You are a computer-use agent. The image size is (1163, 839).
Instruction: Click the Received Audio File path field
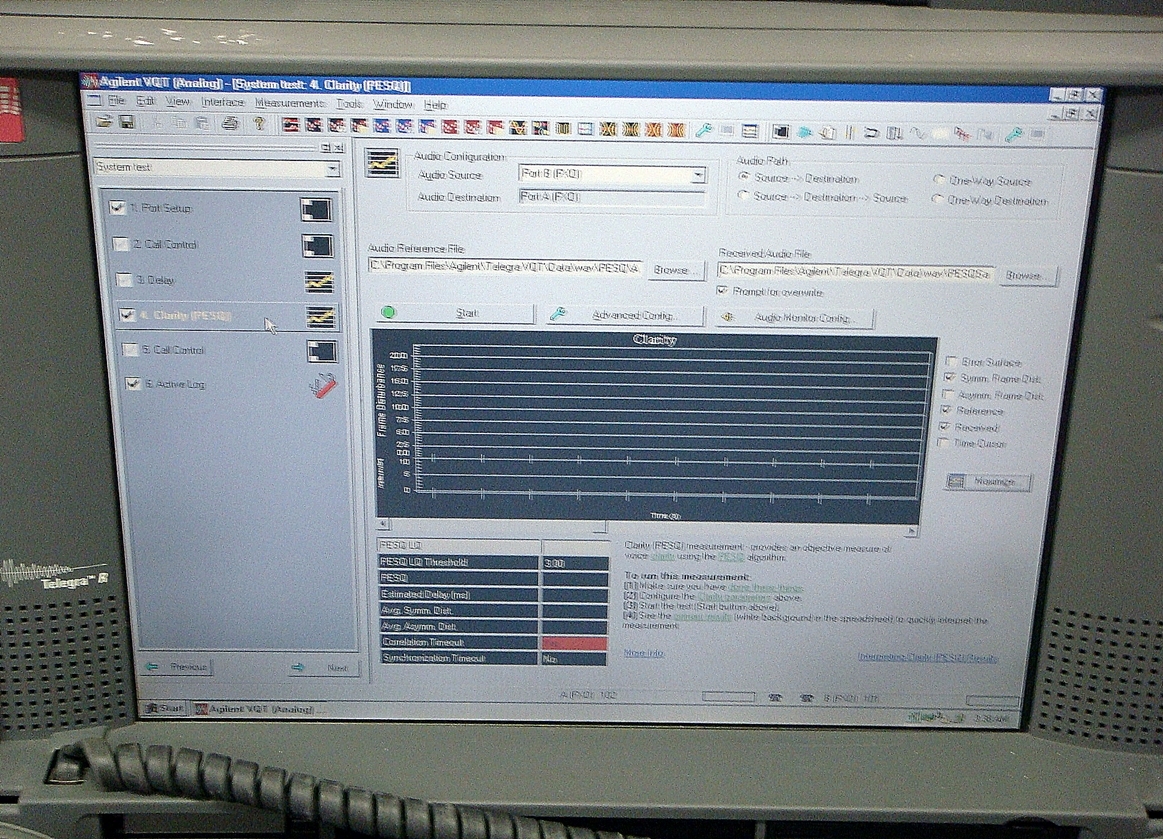tap(856, 272)
